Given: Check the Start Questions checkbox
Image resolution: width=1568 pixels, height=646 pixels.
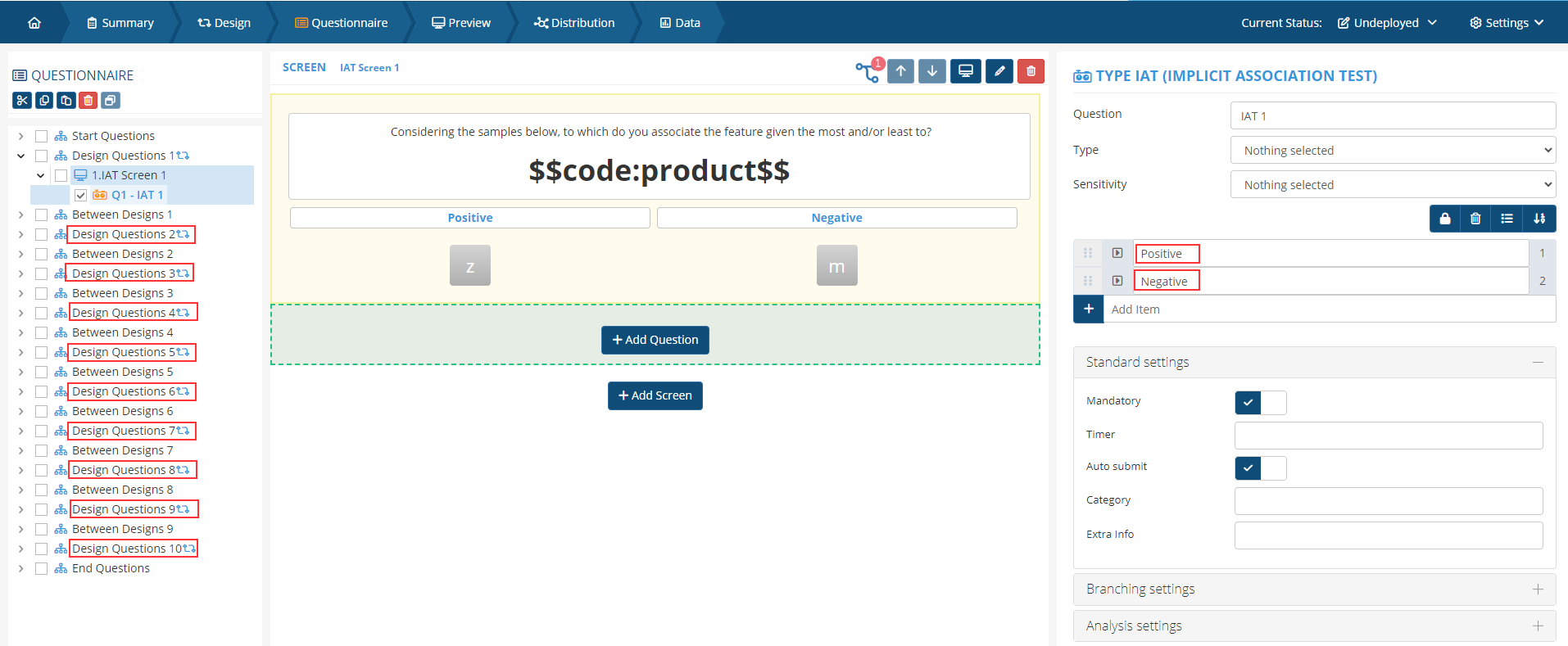Looking at the screenshot, I should [x=41, y=136].
